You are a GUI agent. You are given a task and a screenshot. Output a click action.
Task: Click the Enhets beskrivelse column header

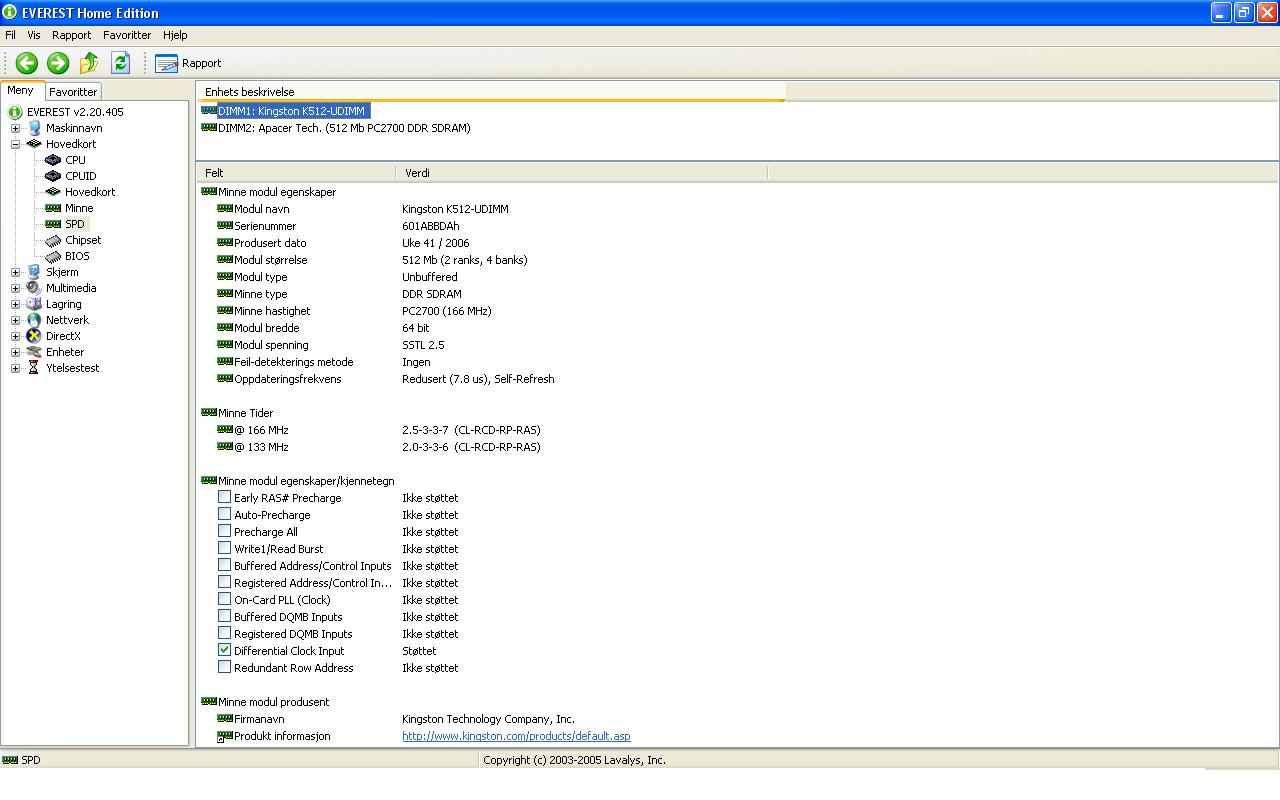[x=490, y=91]
